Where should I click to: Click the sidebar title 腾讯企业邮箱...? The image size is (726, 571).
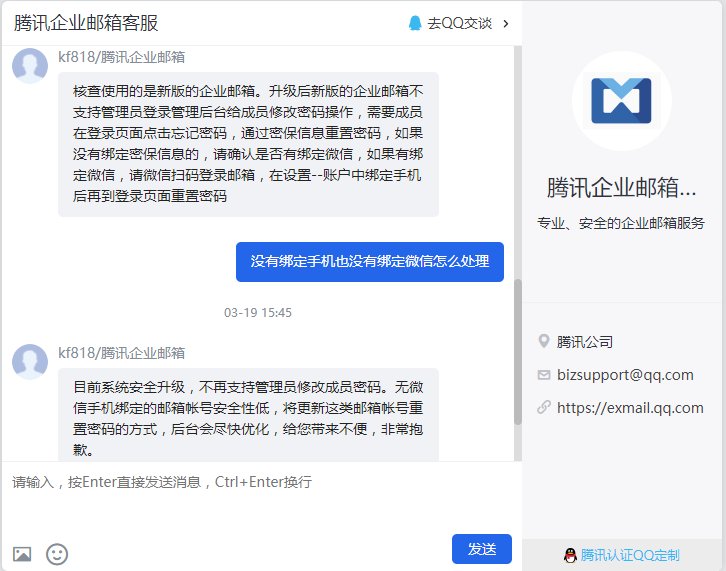(x=621, y=188)
